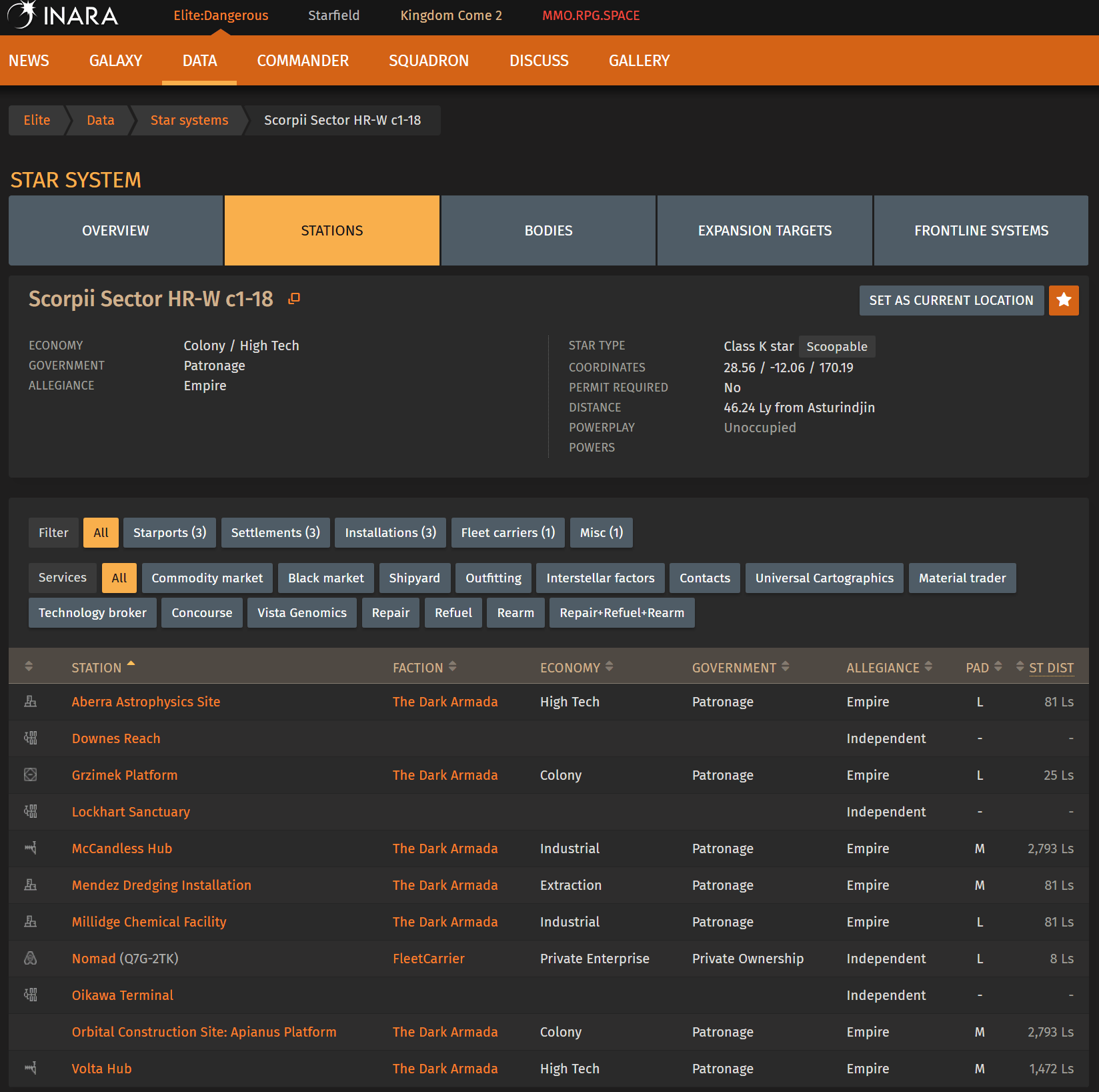Click the copy system name icon

point(294,299)
